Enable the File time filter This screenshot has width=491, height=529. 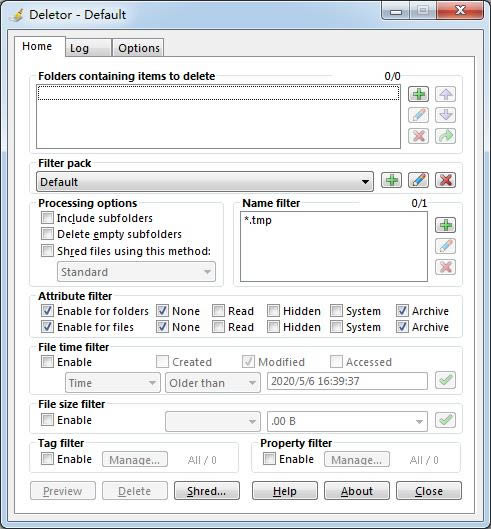point(47,362)
